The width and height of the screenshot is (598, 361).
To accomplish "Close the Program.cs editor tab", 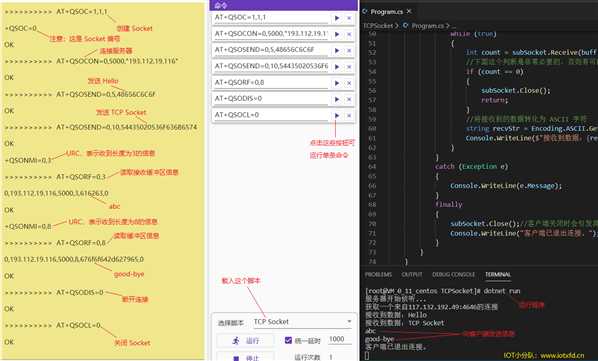I will click(x=409, y=11).
